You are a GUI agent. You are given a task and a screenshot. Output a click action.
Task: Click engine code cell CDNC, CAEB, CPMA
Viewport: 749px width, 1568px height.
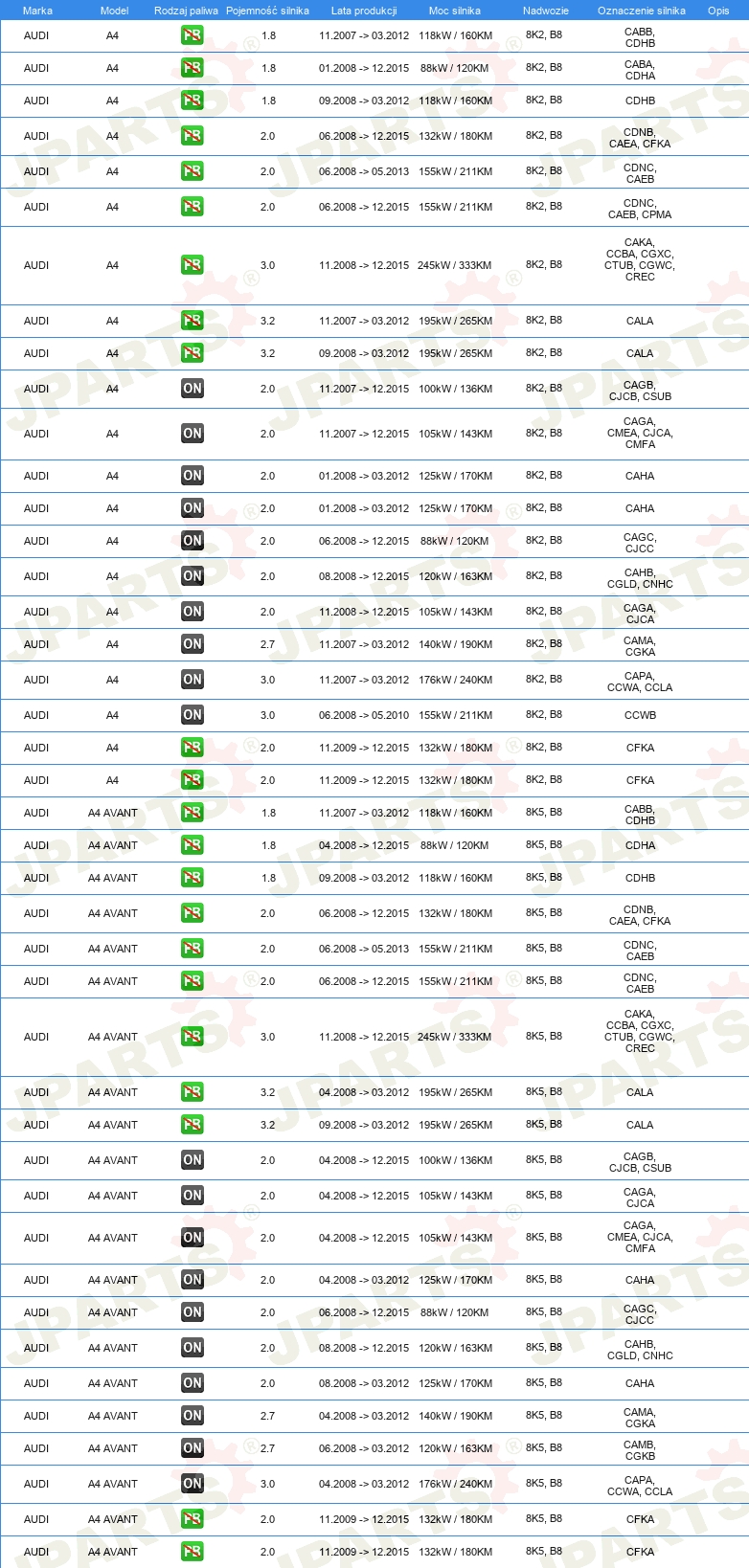point(640,209)
